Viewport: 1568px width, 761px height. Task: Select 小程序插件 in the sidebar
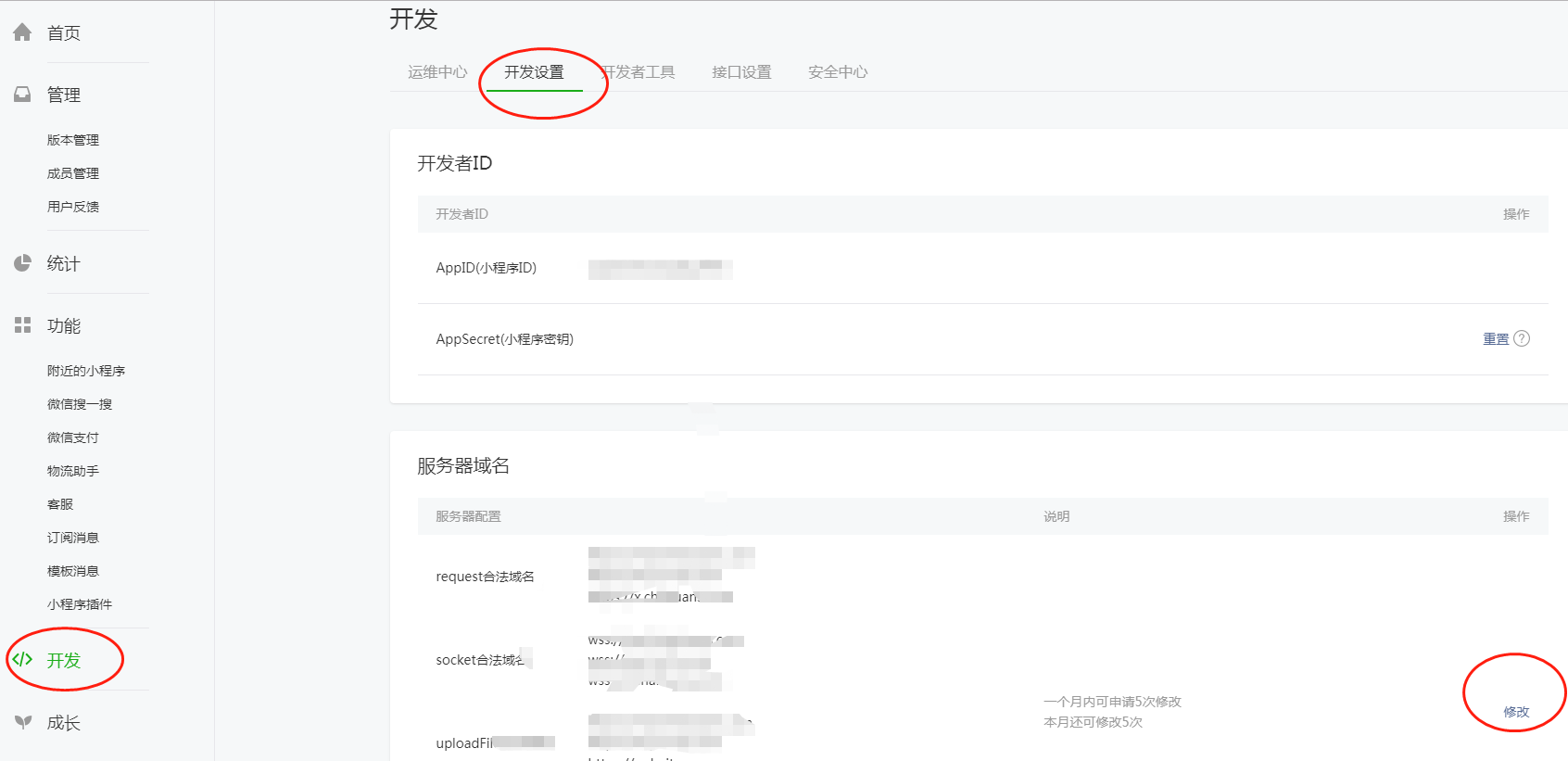pyautogui.click(x=80, y=604)
